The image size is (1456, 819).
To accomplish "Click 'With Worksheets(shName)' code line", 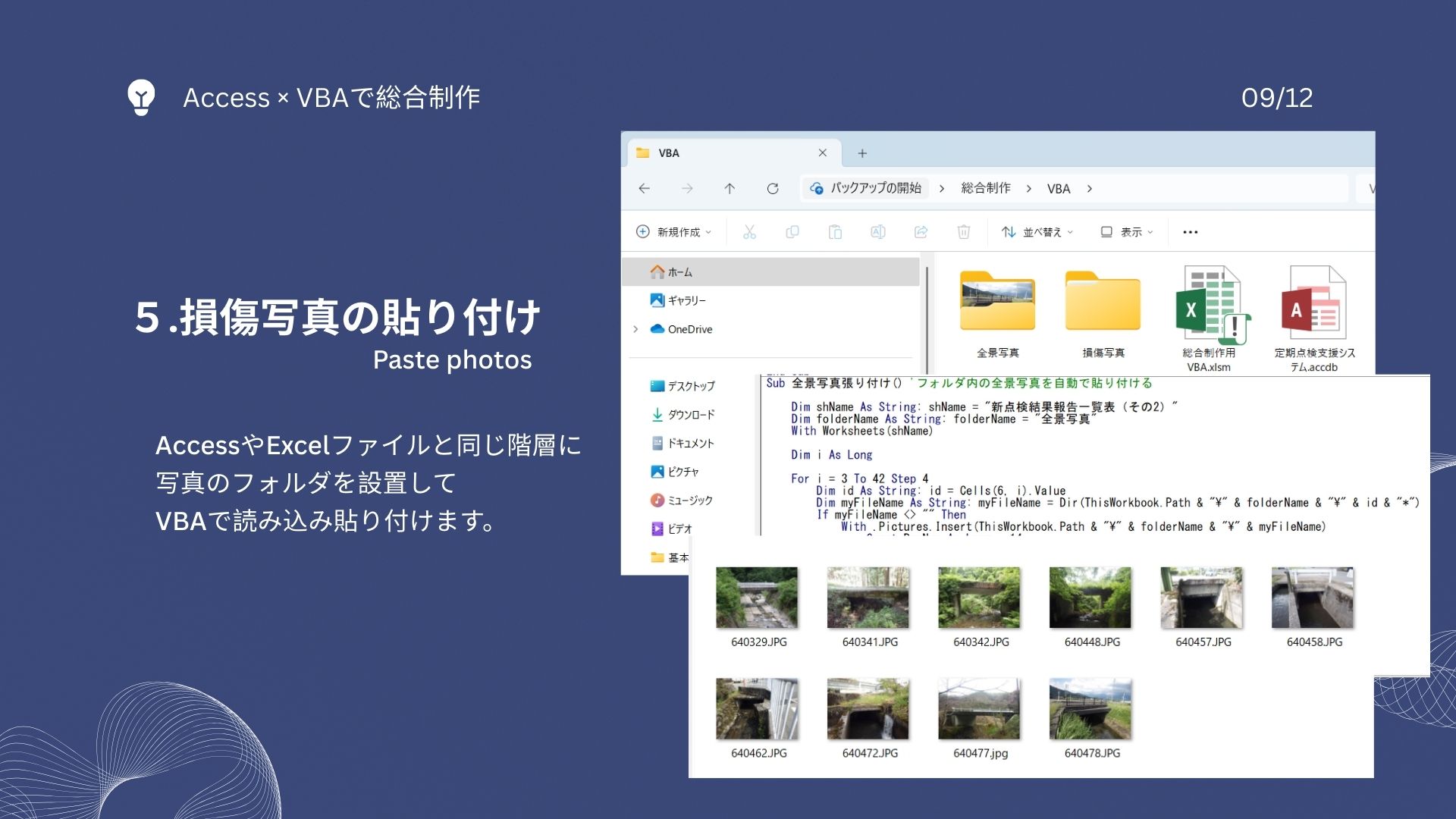I will tap(861, 431).
